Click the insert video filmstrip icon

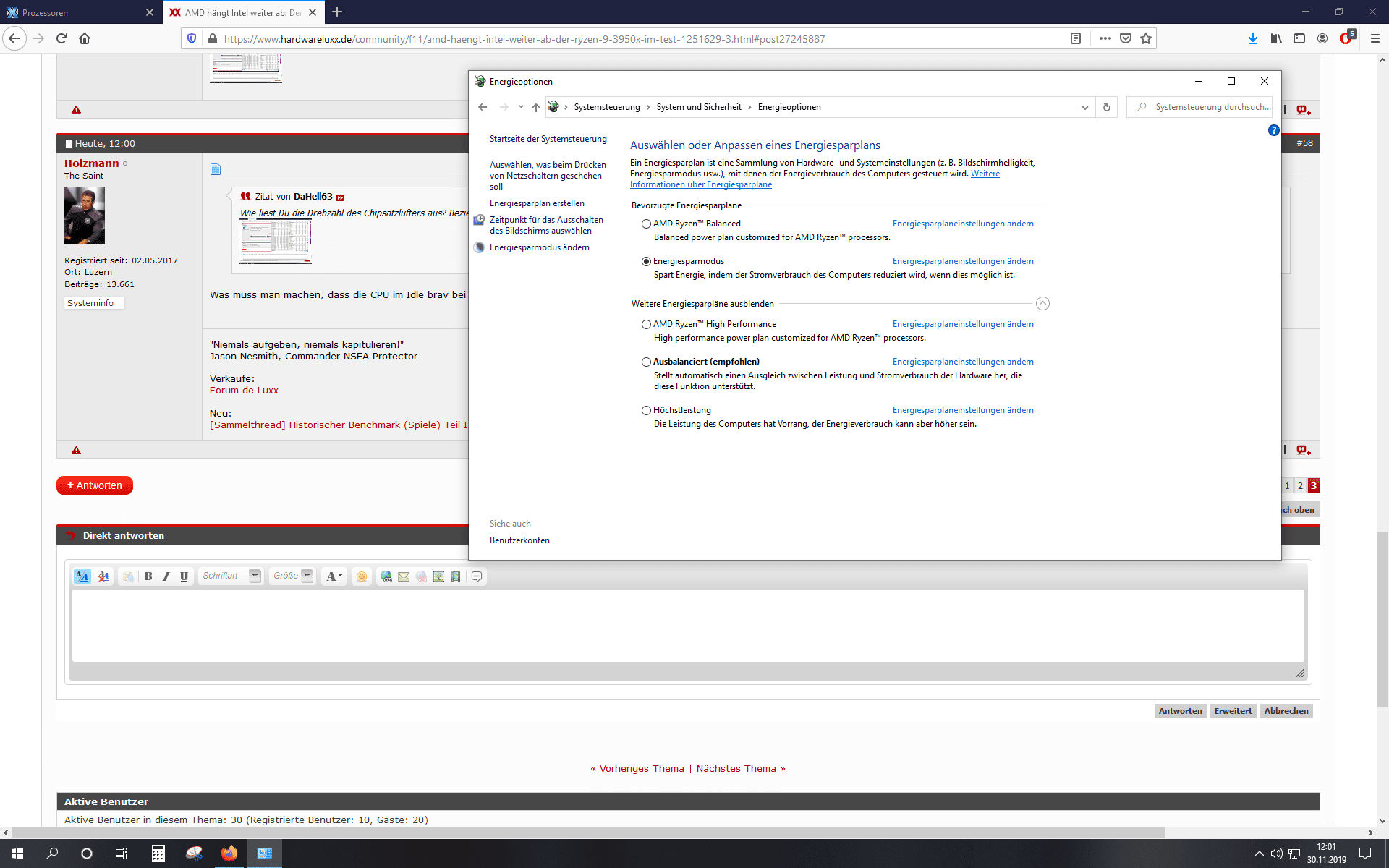pyautogui.click(x=456, y=576)
